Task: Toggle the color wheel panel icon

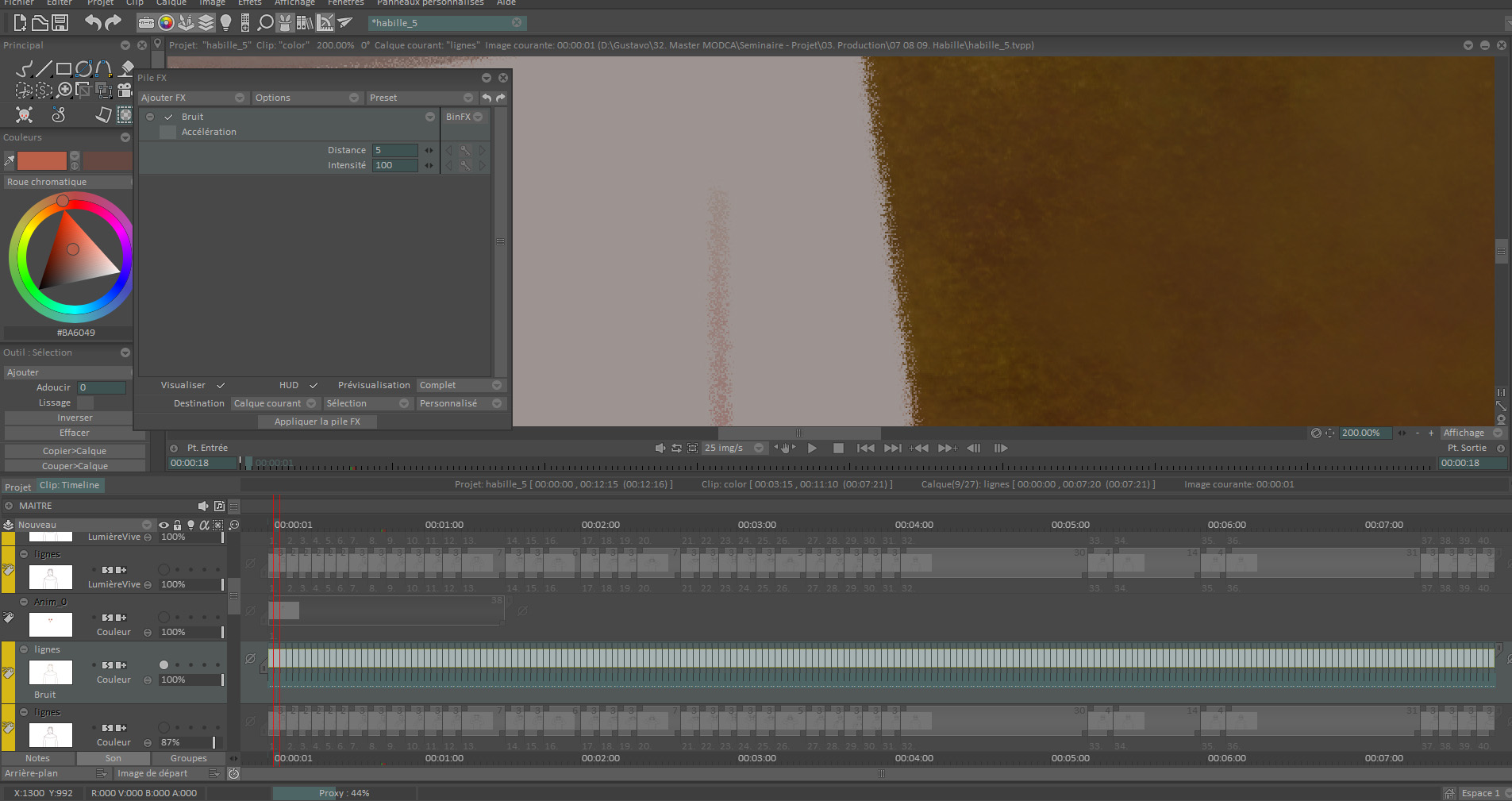Action: (166, 23)
